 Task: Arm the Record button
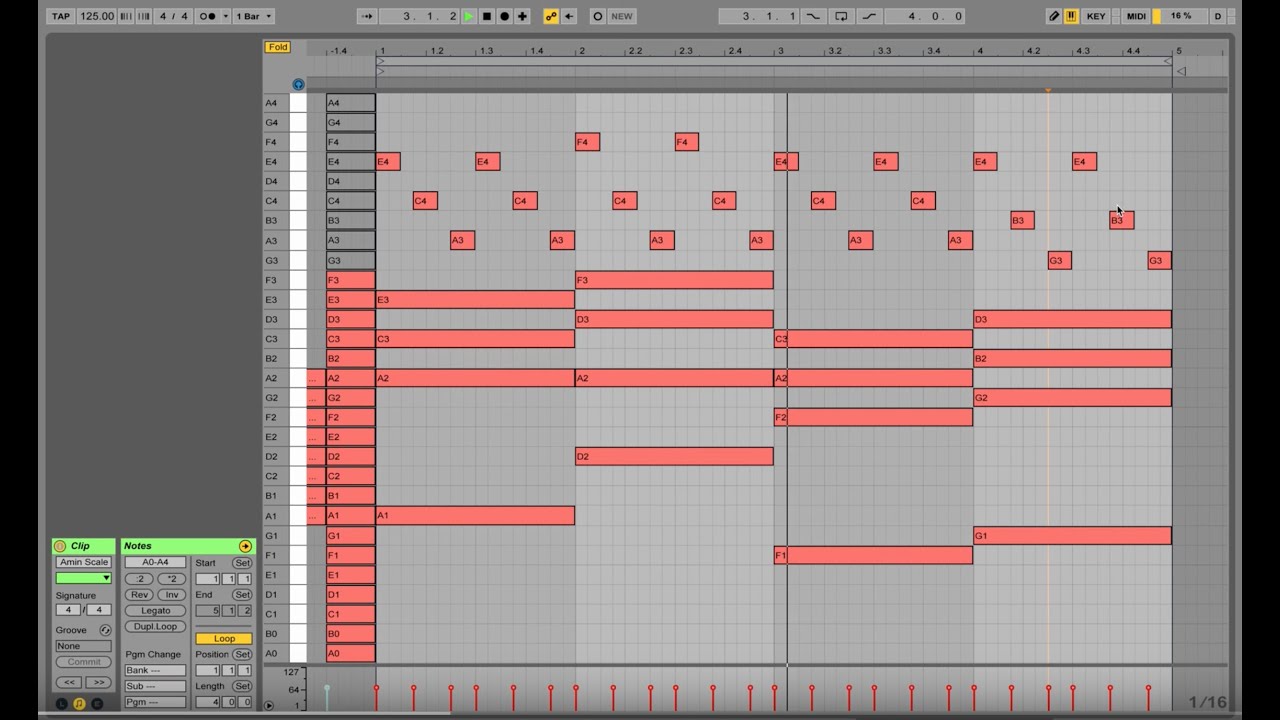point(505,16)
